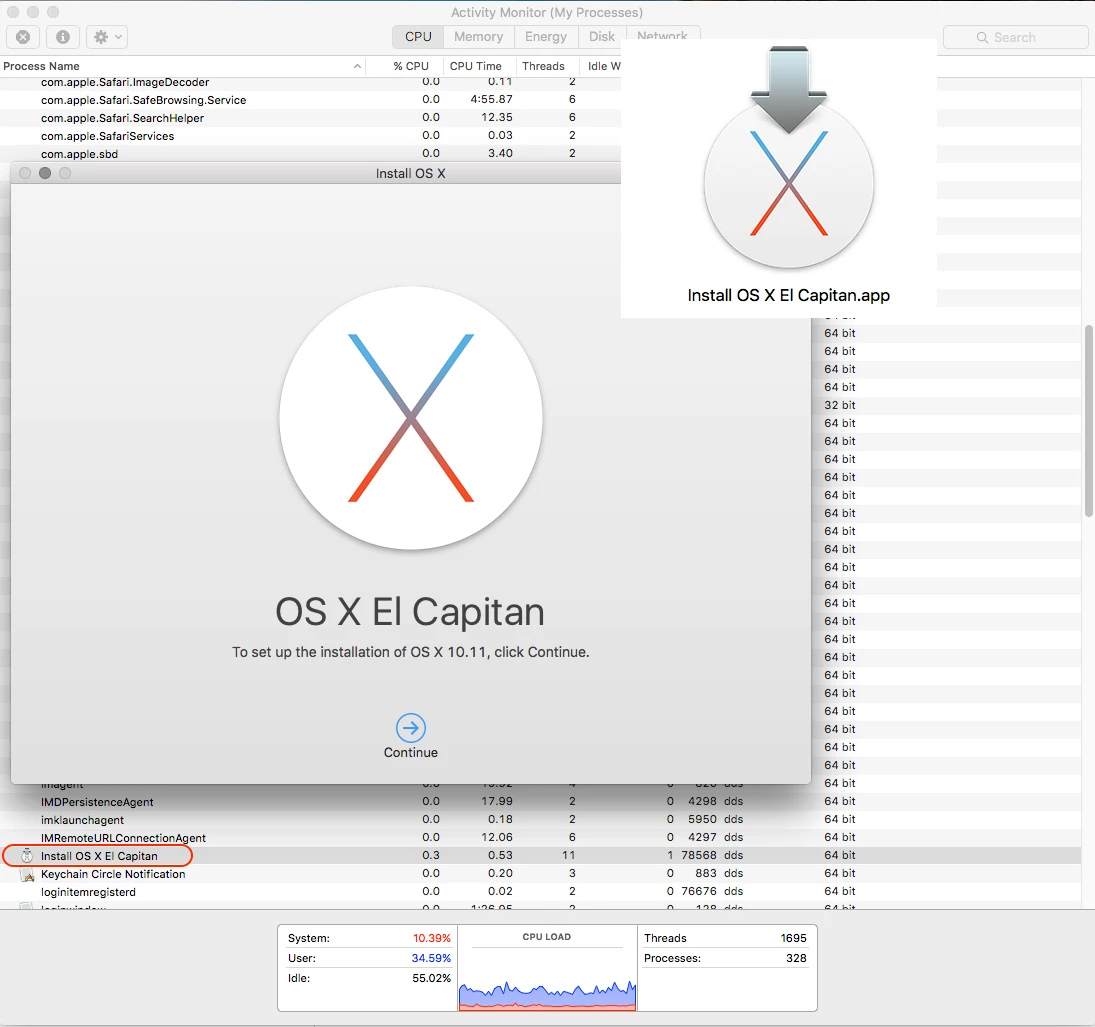The width and height of the screenshot is (1095, 1027).
Task: Click the 32 bit entry in Kind column
Action: pos(839,405)
